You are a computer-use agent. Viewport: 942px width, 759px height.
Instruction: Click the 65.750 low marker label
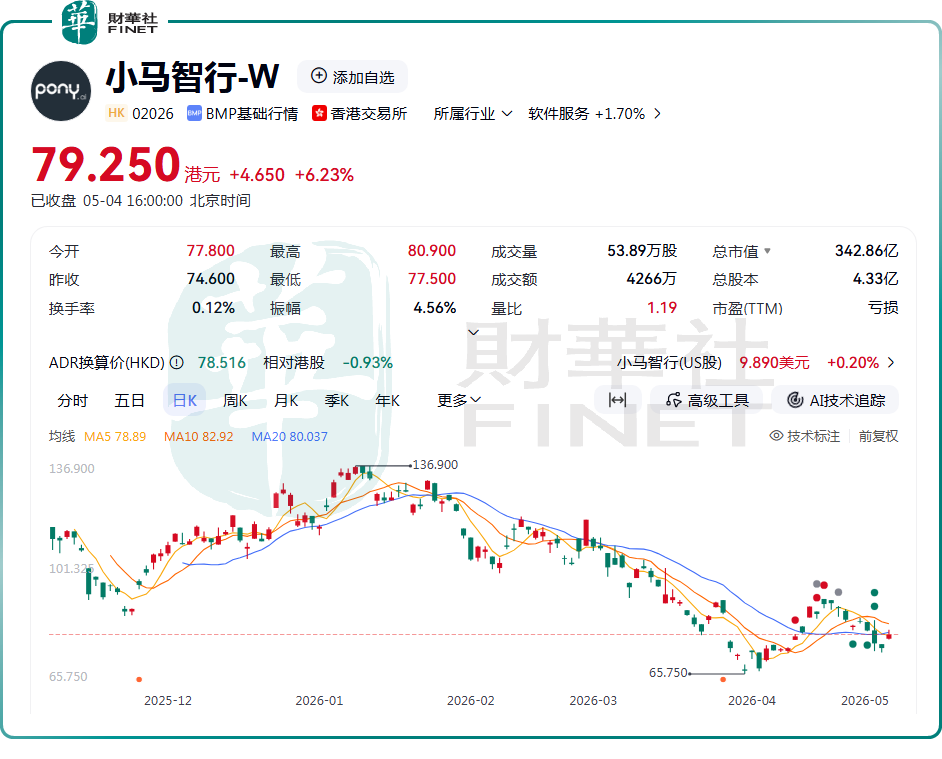coord(668,672)
